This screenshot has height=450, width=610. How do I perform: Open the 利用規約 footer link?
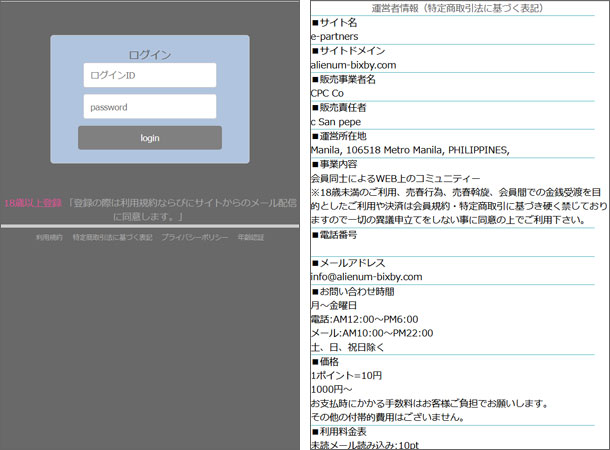tap(49, 238)
